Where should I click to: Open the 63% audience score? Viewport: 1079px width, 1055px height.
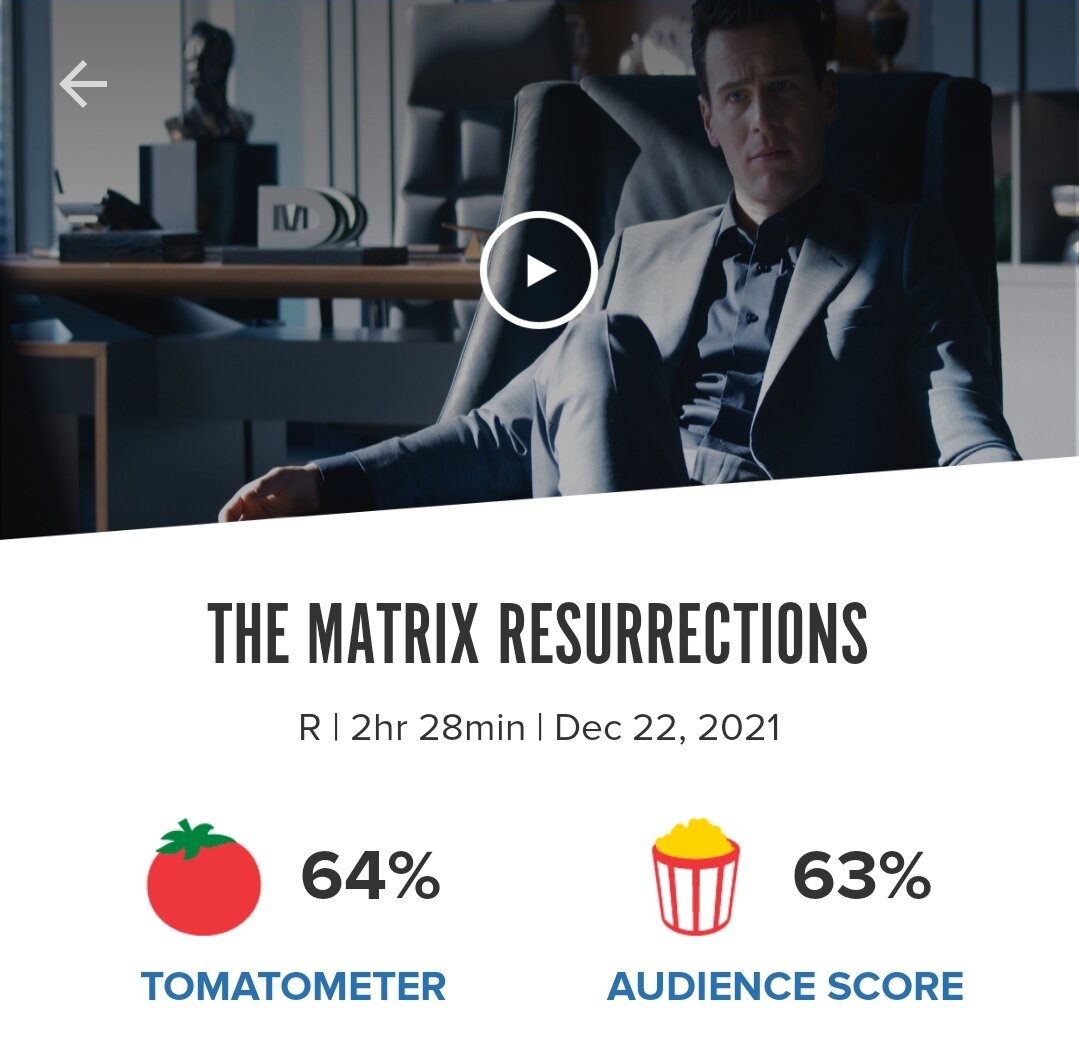coord(862,875)
